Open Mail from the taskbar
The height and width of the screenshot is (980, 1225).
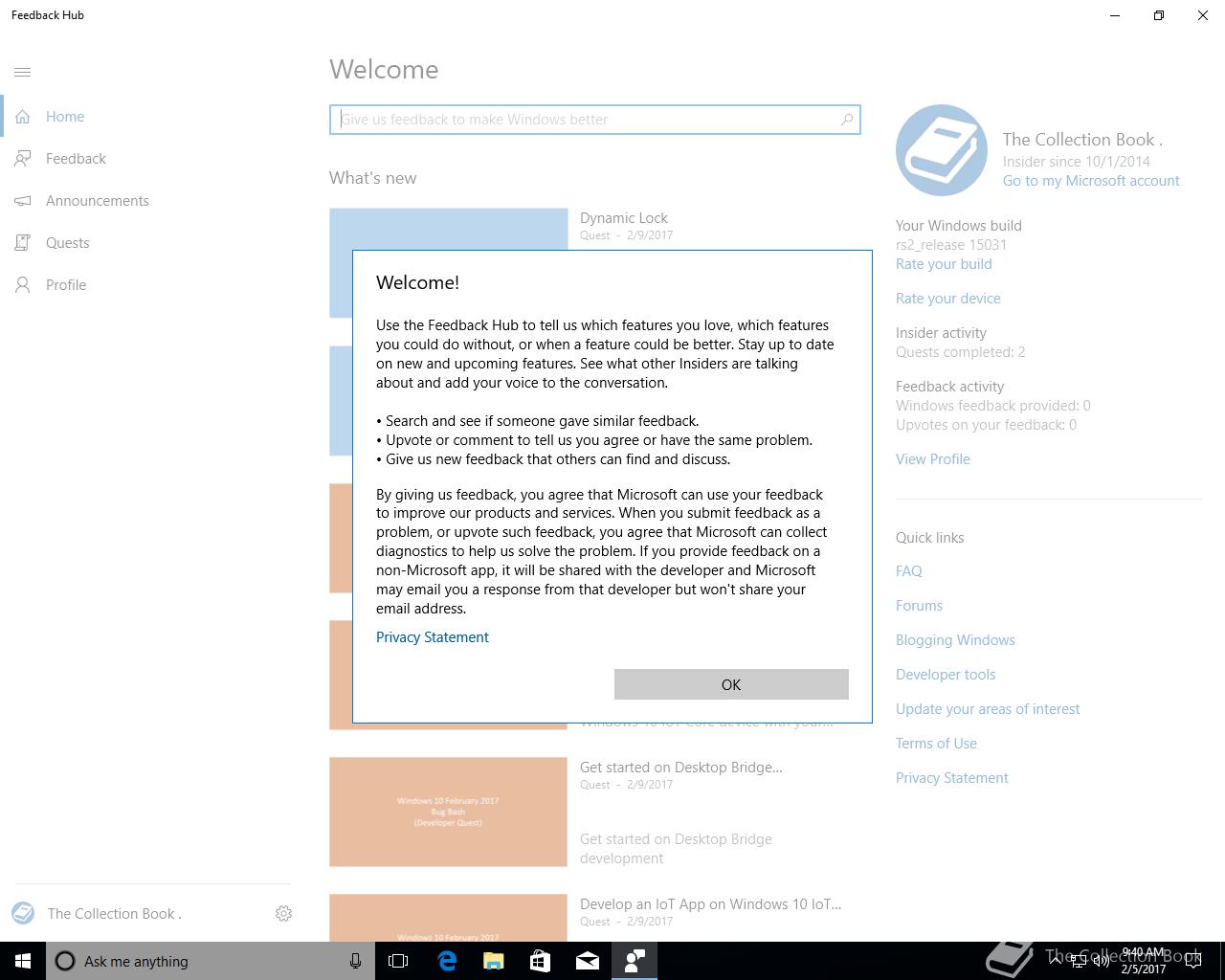(588, 961)
